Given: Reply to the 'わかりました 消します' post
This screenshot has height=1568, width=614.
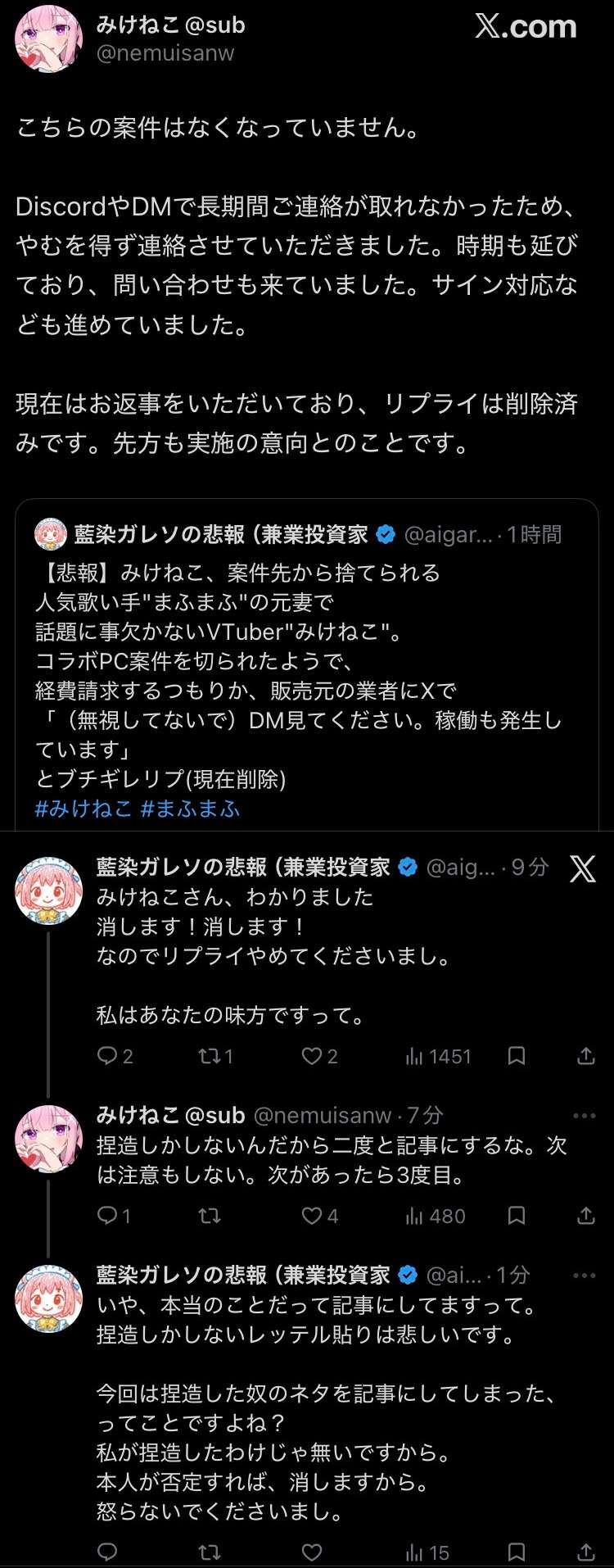Looking at the screenshot, I should point(107,1056).
